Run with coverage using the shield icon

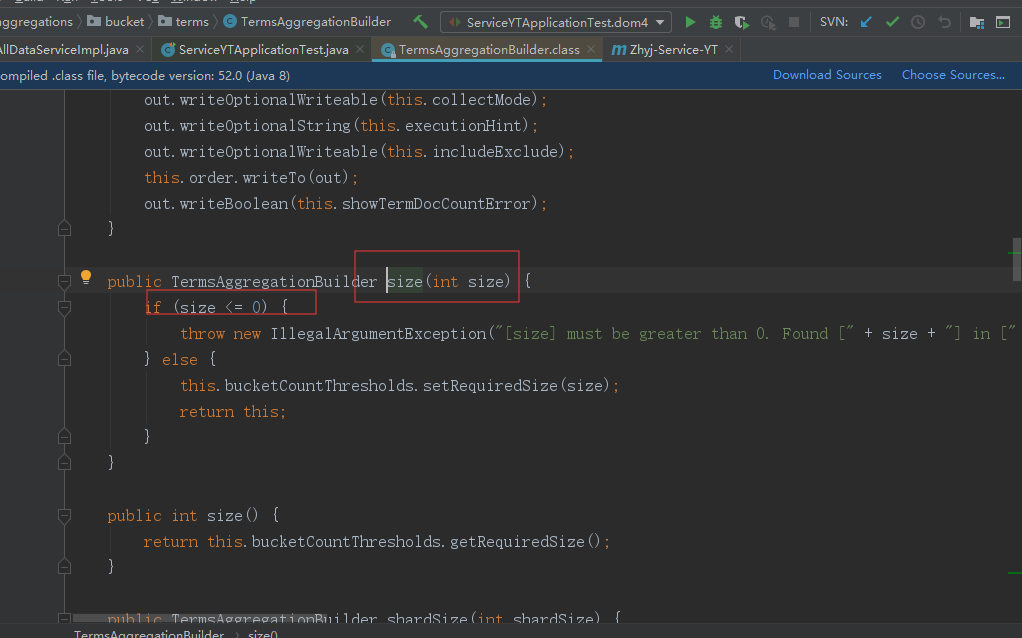click(742, 22)
